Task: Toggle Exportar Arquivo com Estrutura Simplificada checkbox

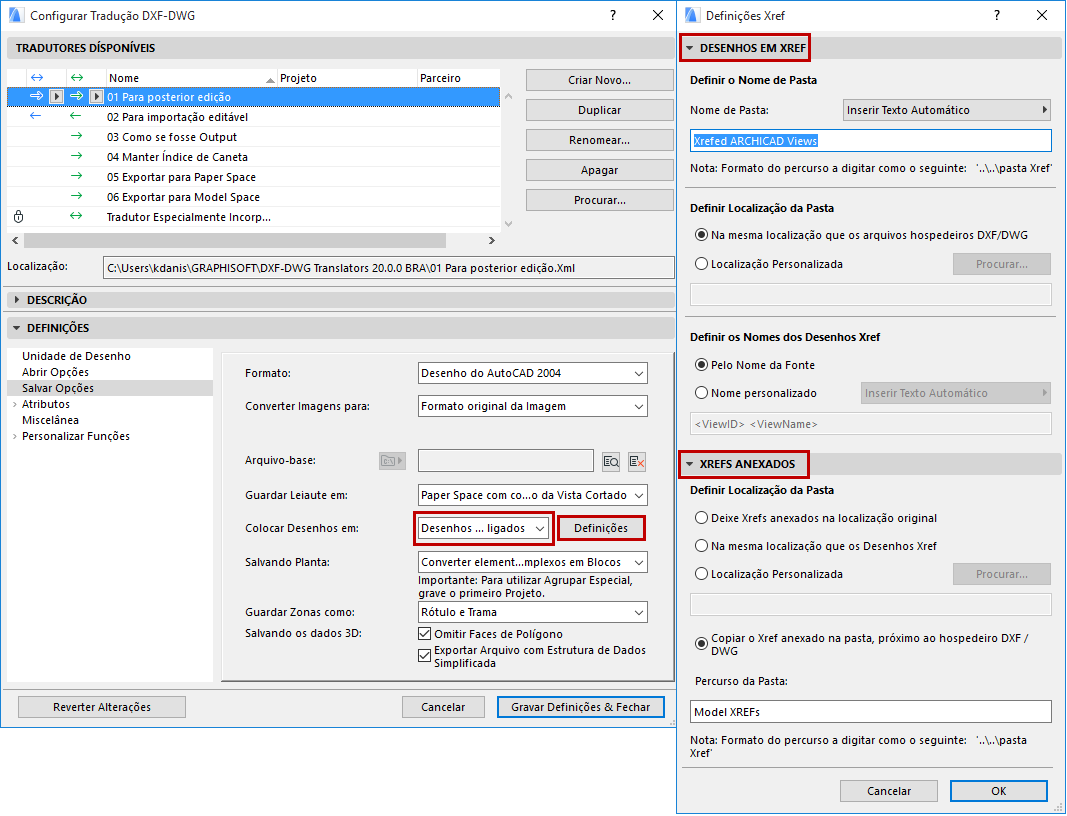Action: (x=425, y=655)
